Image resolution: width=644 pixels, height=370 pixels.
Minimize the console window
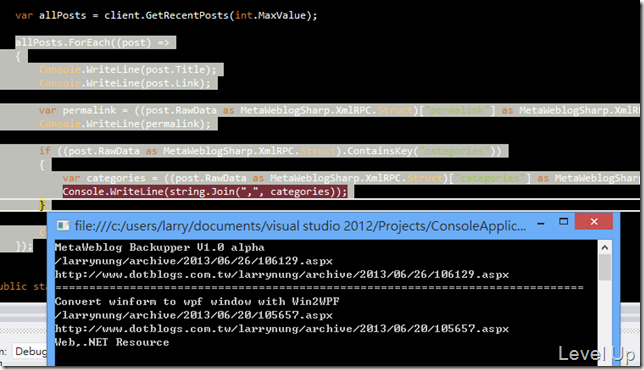pos(541,224)
